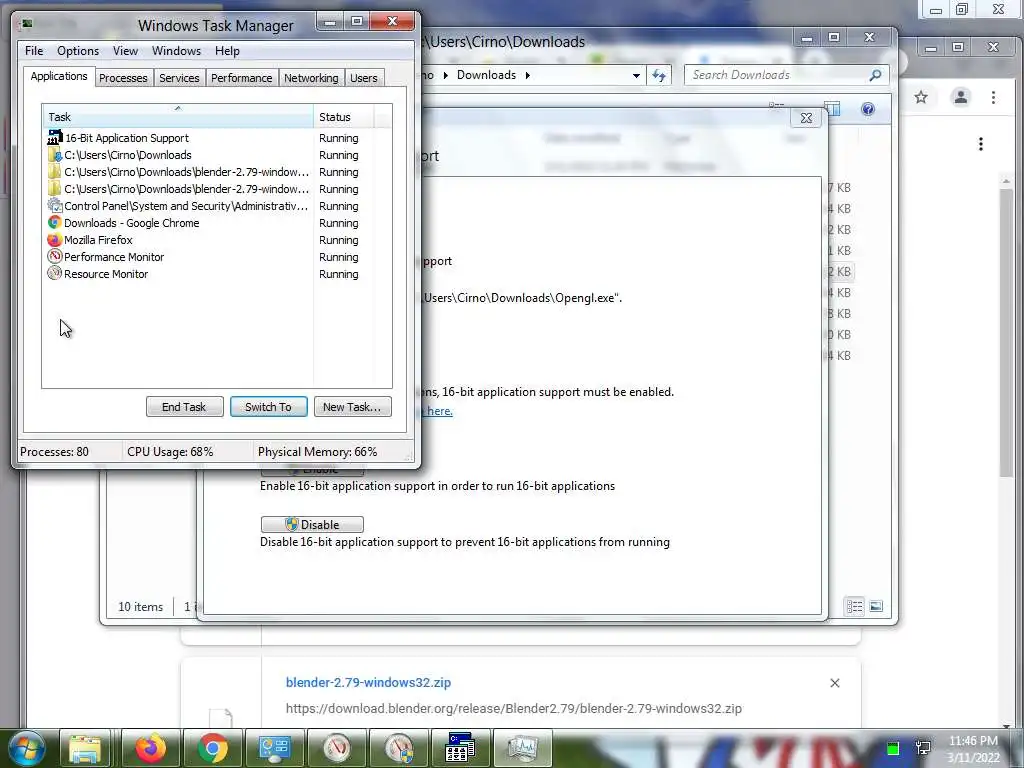Switch to the Users tab

click(x=363, y=78)
